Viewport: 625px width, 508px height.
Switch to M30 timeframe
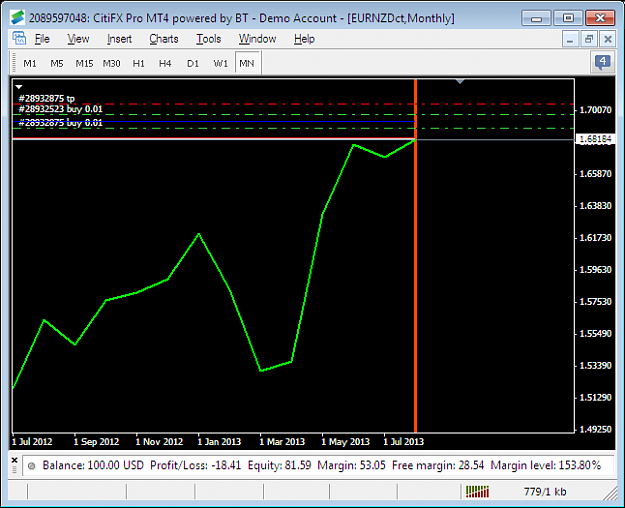(111, 63)
